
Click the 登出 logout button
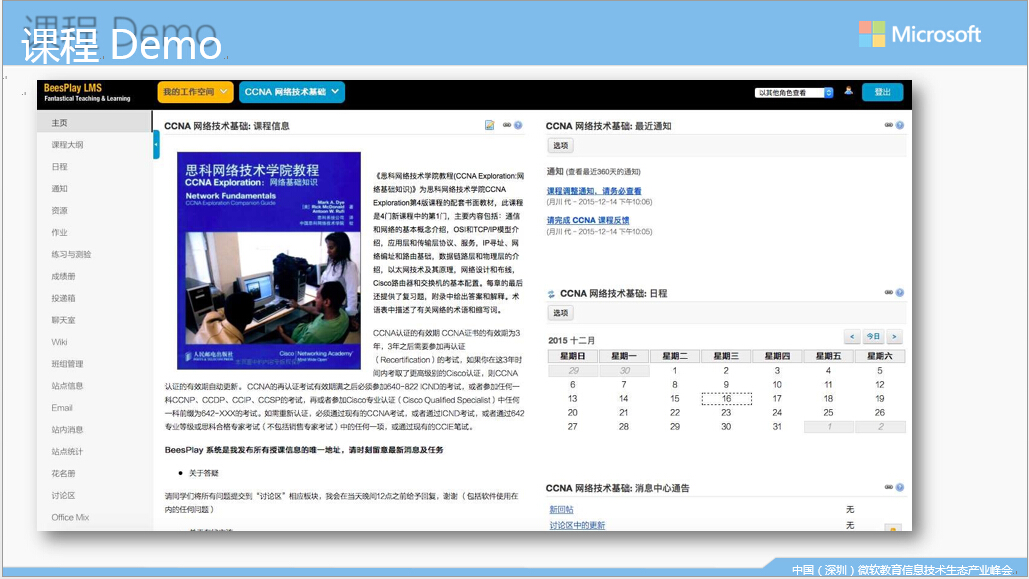(883, 92)
